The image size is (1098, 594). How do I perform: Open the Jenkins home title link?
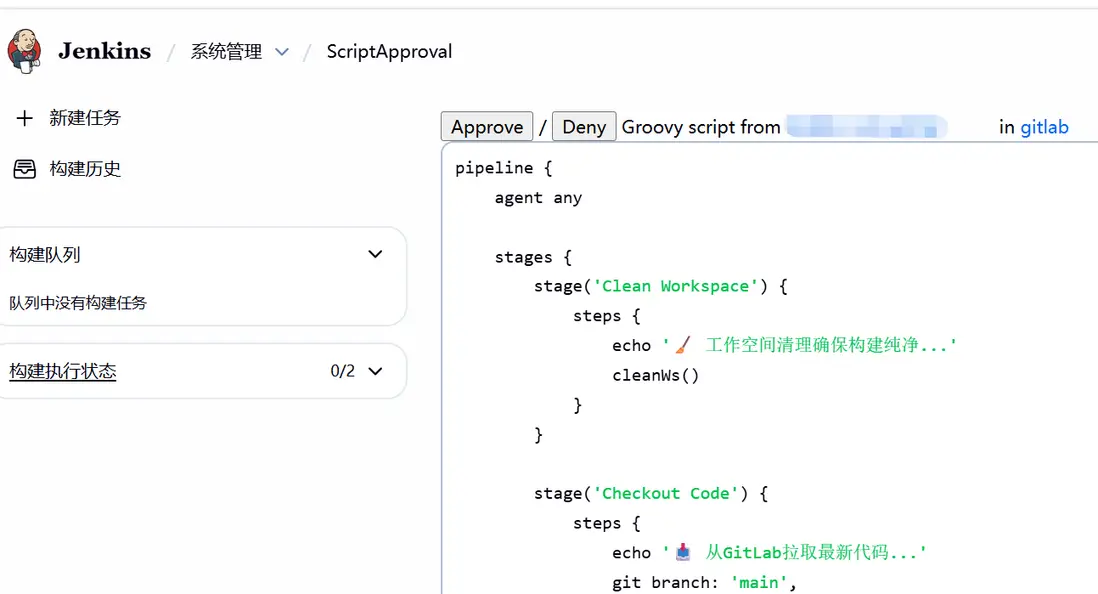click(x=104, y=51)
